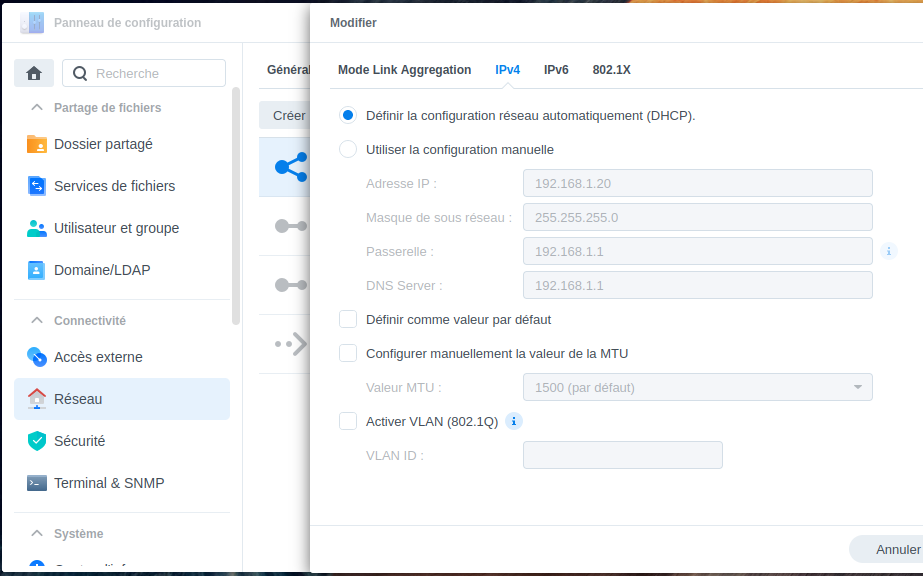Open Réseau in sidebar
The image size is (923, 576).
click(122, 399)
